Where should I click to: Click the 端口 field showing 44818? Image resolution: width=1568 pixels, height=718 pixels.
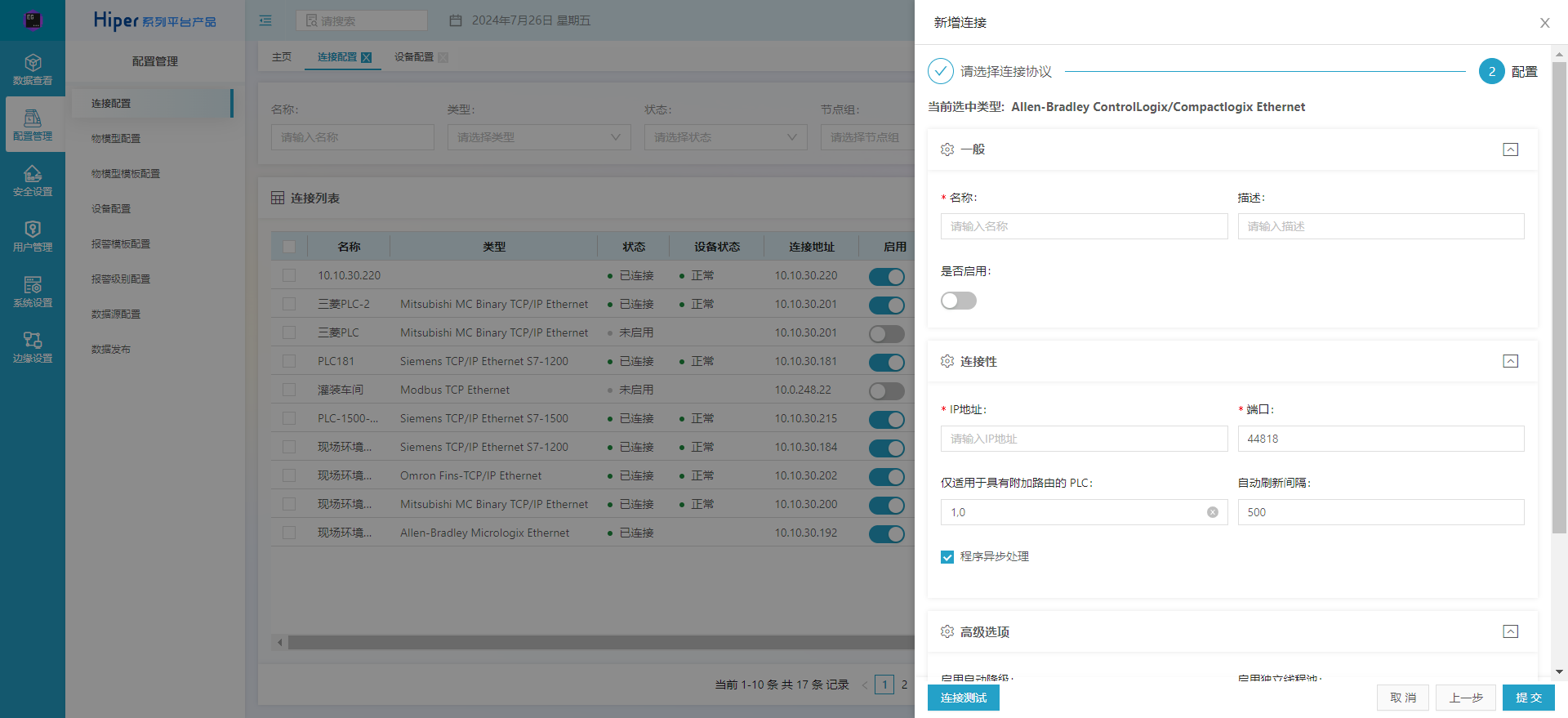point(1381,439)
